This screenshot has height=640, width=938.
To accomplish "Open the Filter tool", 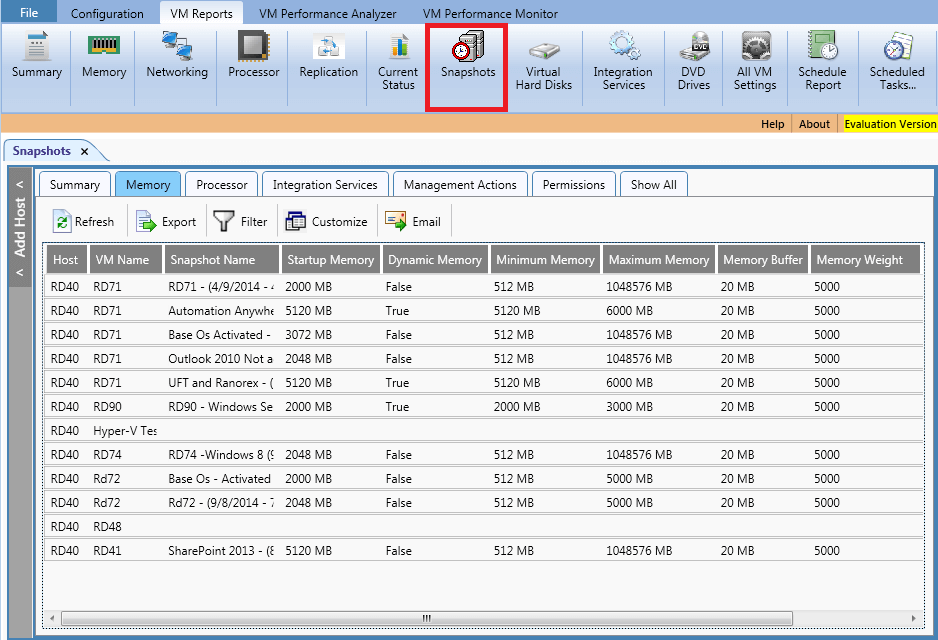I will click(x=240, y=221).
